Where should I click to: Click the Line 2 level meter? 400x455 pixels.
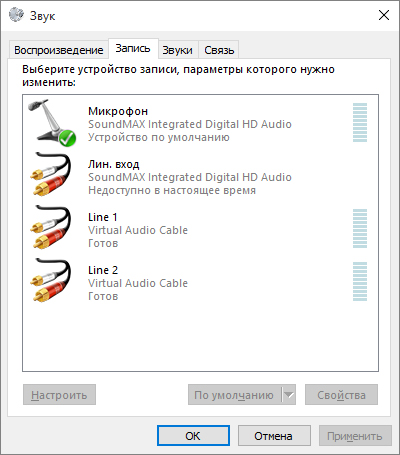pyautogui.click(x=360, y=281)
